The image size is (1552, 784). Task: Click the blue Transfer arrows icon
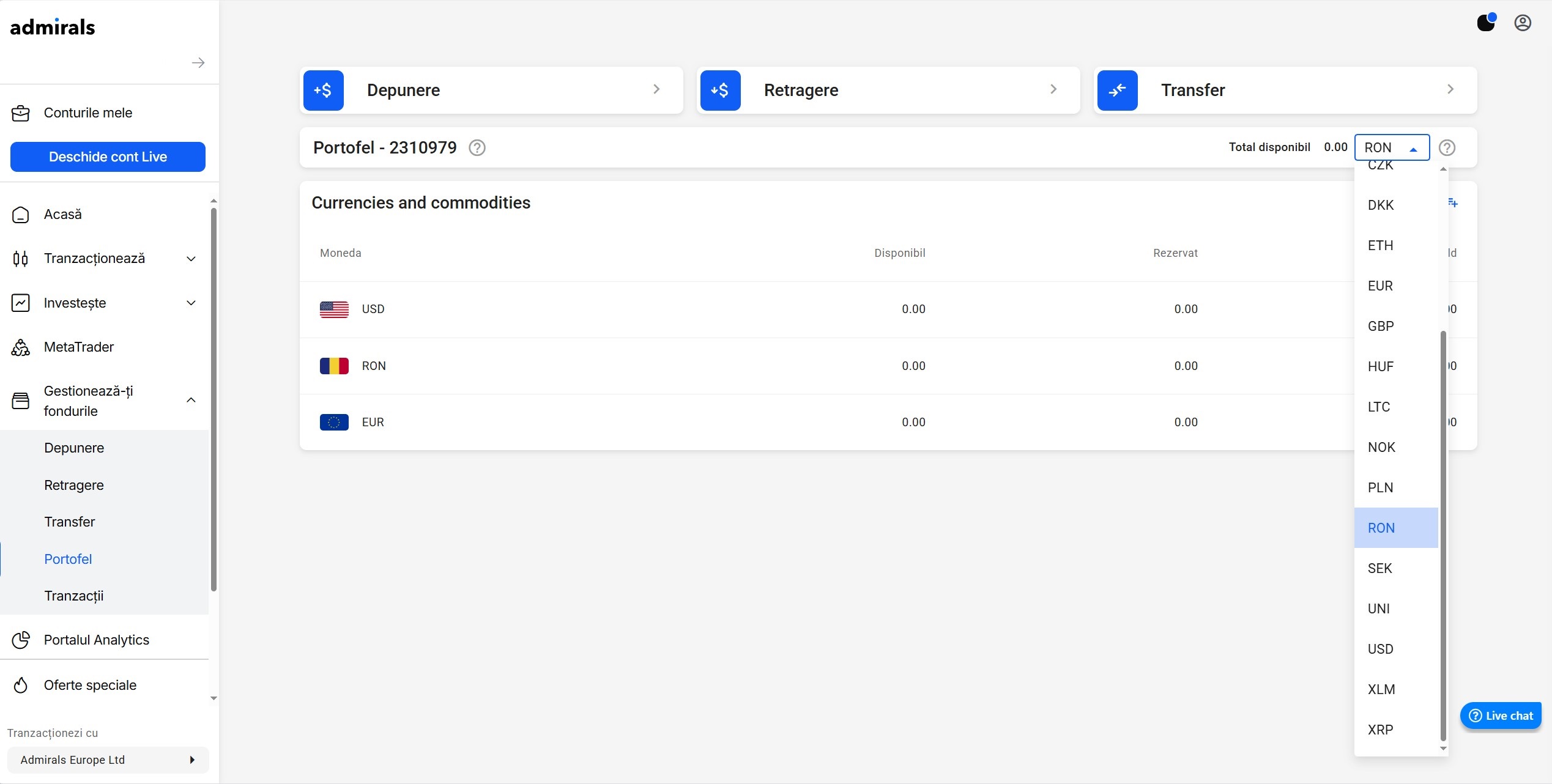click(1118, 91)
